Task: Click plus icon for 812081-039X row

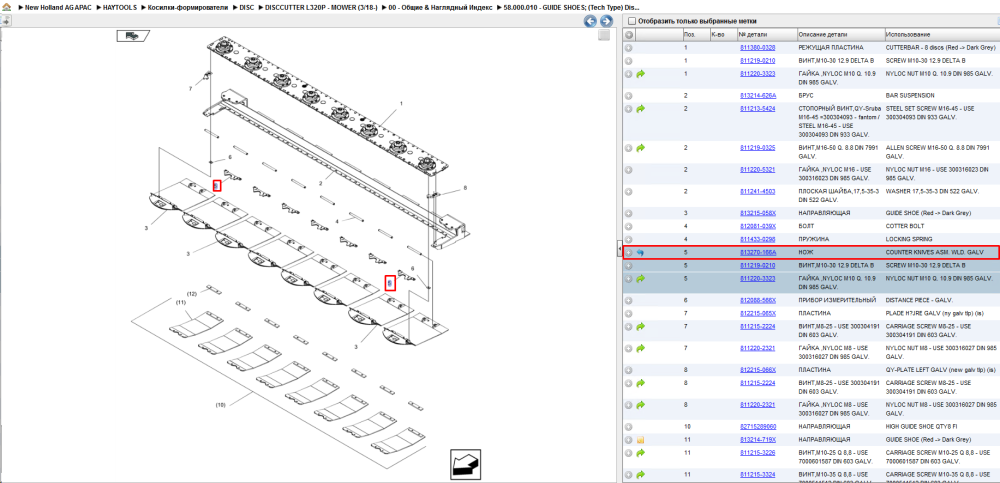Action: [x=629, y=226]
